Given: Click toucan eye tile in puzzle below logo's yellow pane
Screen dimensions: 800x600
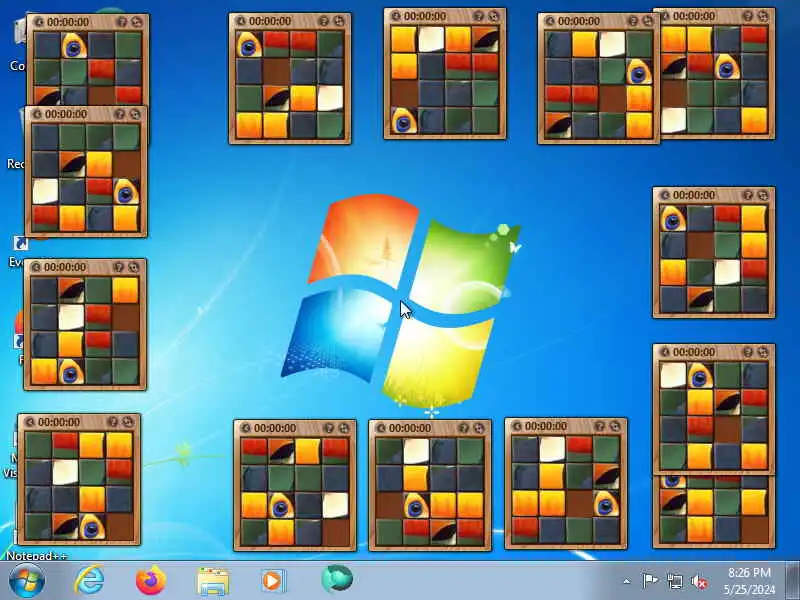Looking at the screenshot, I should point(416,506).
